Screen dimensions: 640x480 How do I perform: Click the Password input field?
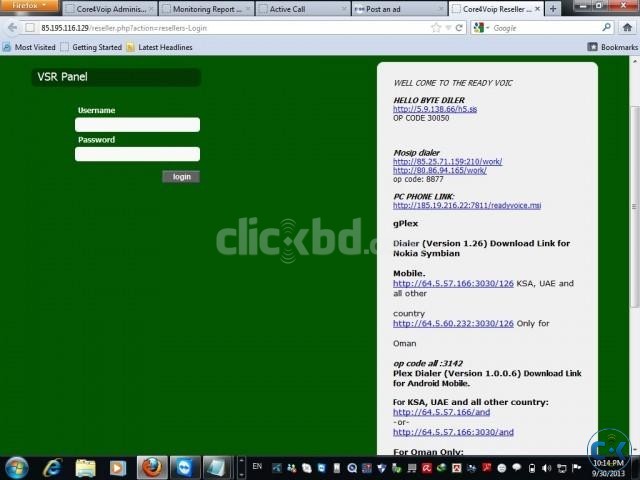tap(138, 154)
